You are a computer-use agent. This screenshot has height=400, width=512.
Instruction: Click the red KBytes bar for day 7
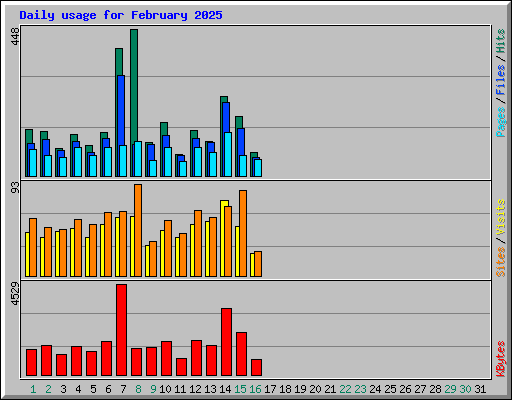point(122,330)
